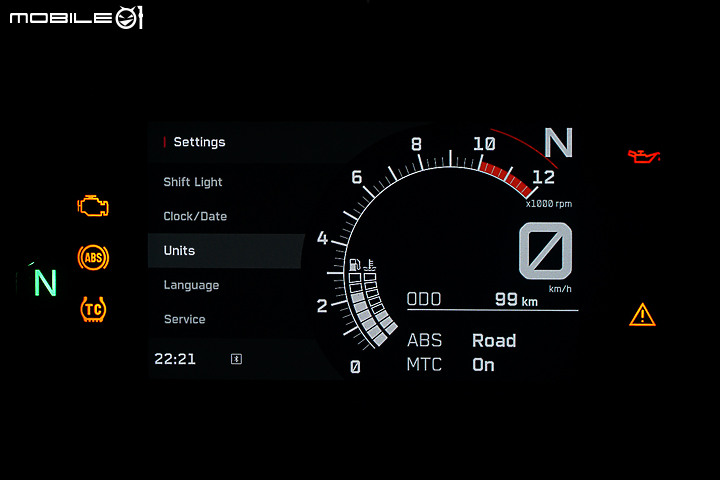This screenshot has height=480, width=720.
Task: Click the orange general warning triangle
Action: point(642,315)
